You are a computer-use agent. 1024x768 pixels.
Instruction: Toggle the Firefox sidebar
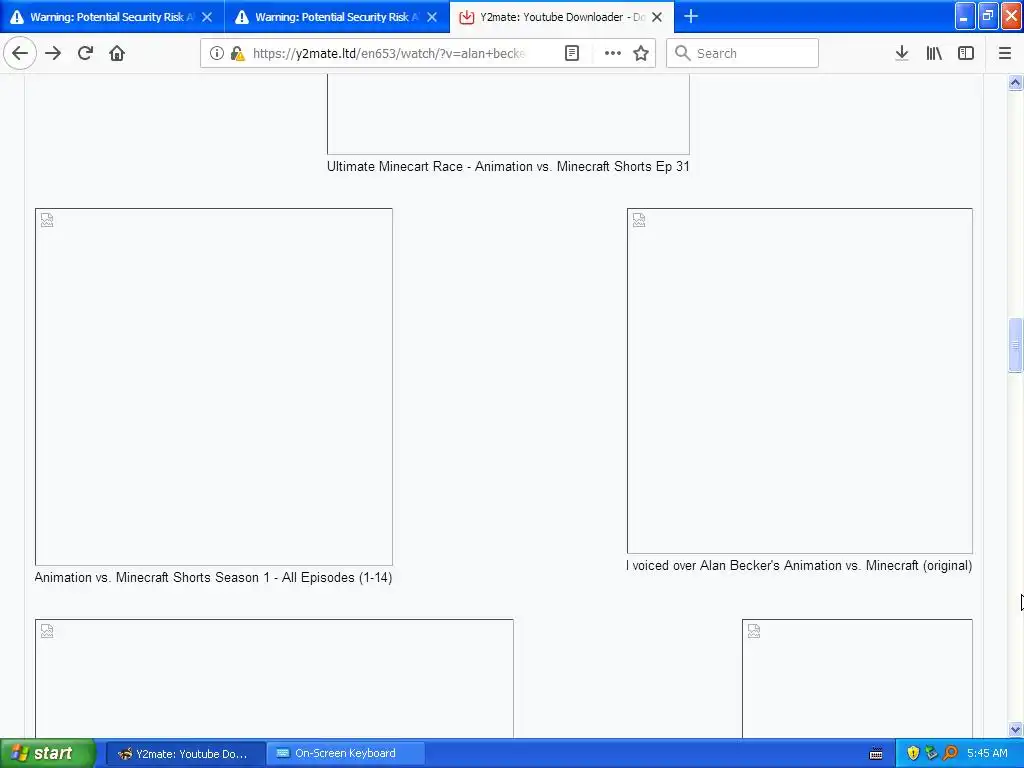click(x=966, y=53)
